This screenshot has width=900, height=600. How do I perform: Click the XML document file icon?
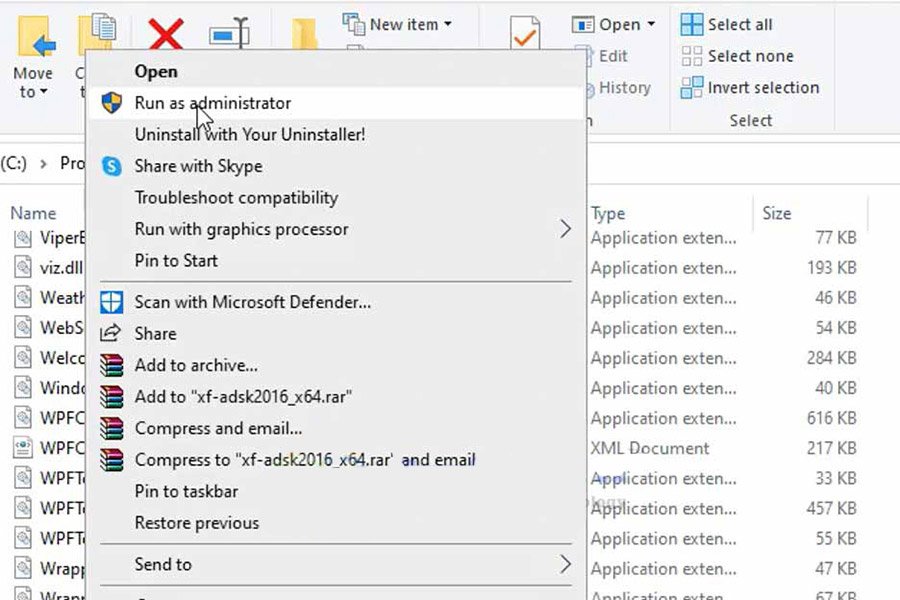click(x=23, y=448)
